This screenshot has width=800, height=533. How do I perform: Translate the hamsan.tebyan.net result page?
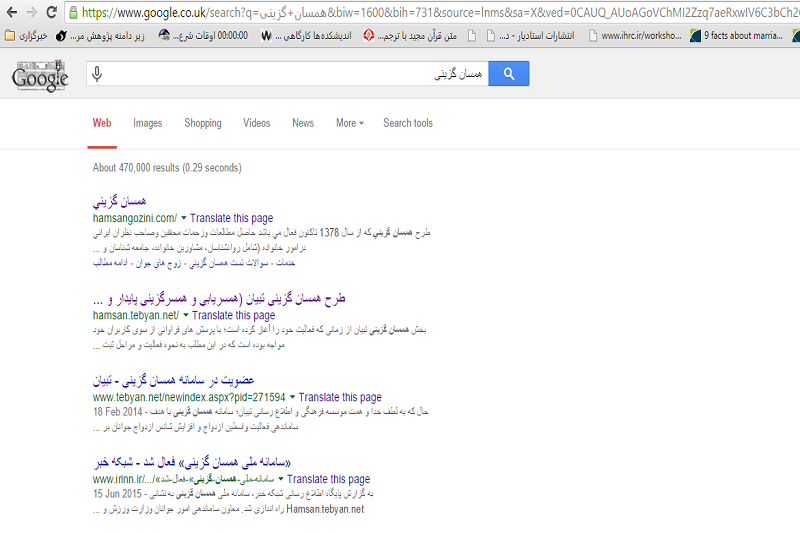(234, 315)
